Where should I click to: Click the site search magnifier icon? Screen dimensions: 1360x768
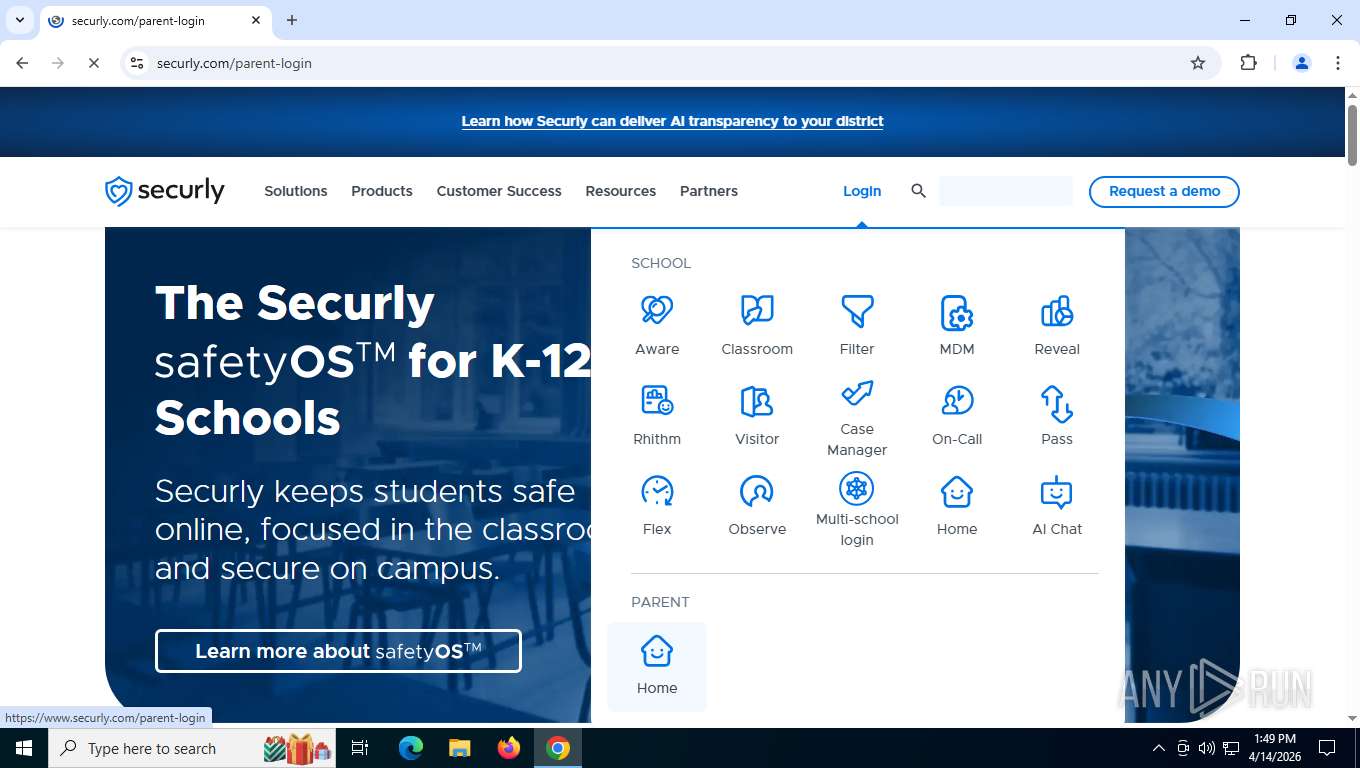(x=918, y=191)
